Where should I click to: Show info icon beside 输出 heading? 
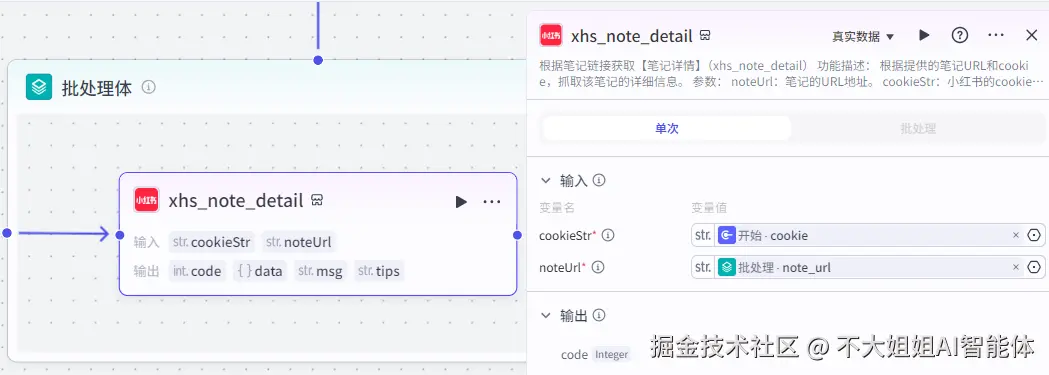(x=599, y=315)
